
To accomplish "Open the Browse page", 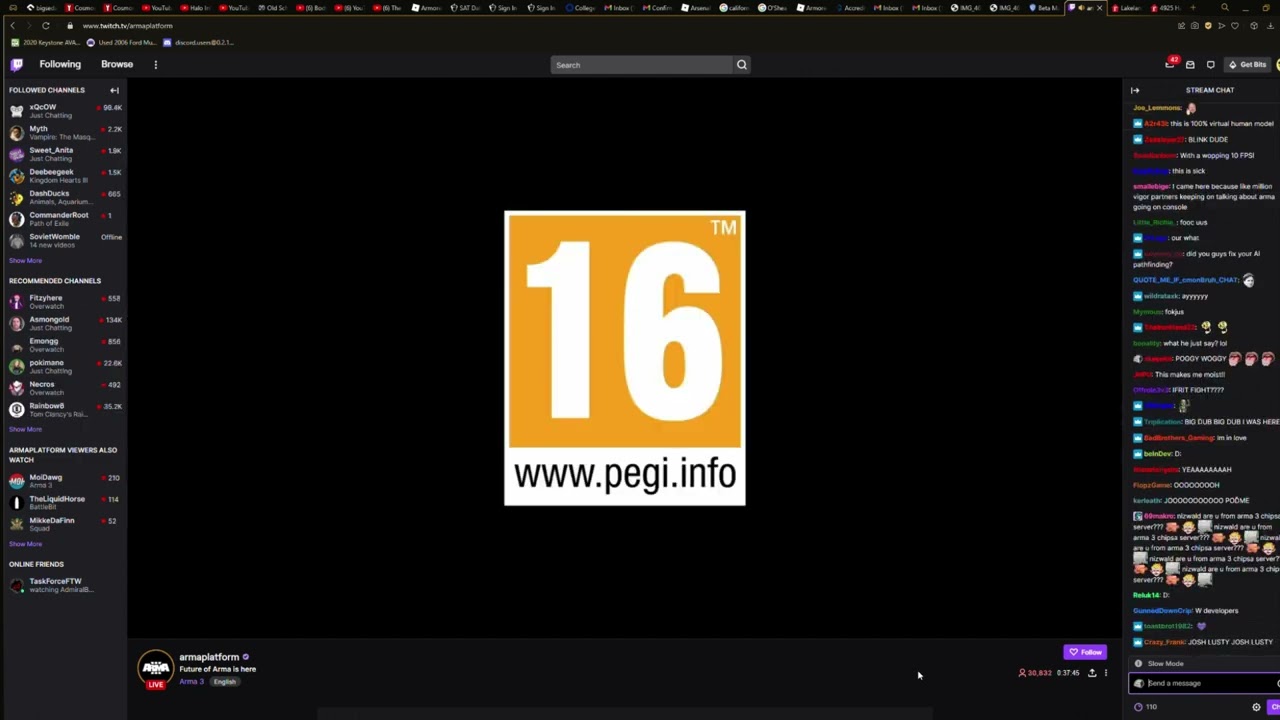I will tap(117, 64).
